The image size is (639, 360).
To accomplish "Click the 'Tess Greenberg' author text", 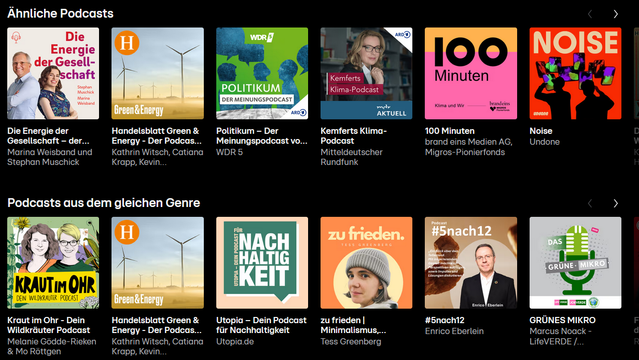I will point(351,342).
